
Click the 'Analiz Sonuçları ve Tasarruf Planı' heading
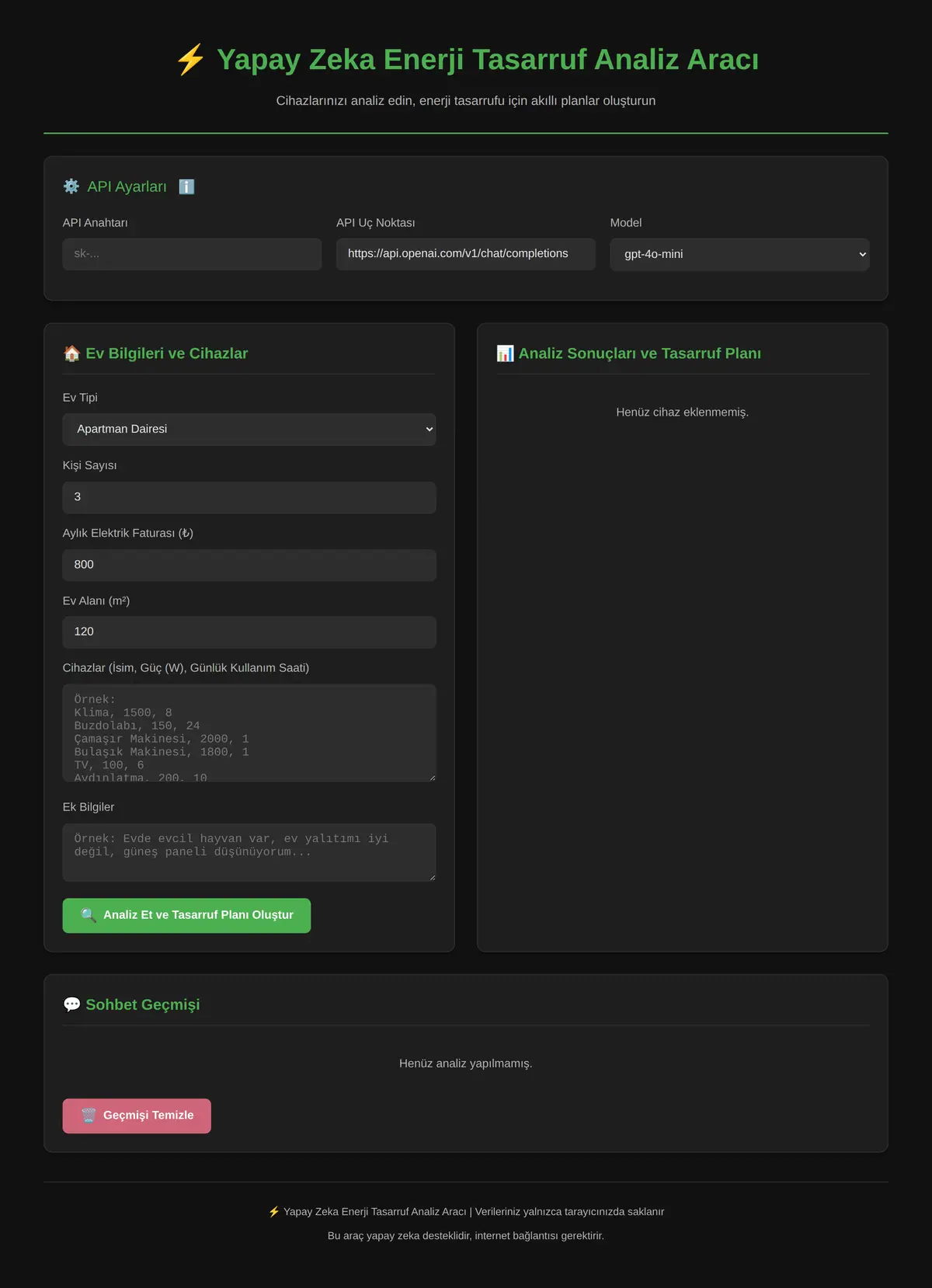(x=640, y=353)
